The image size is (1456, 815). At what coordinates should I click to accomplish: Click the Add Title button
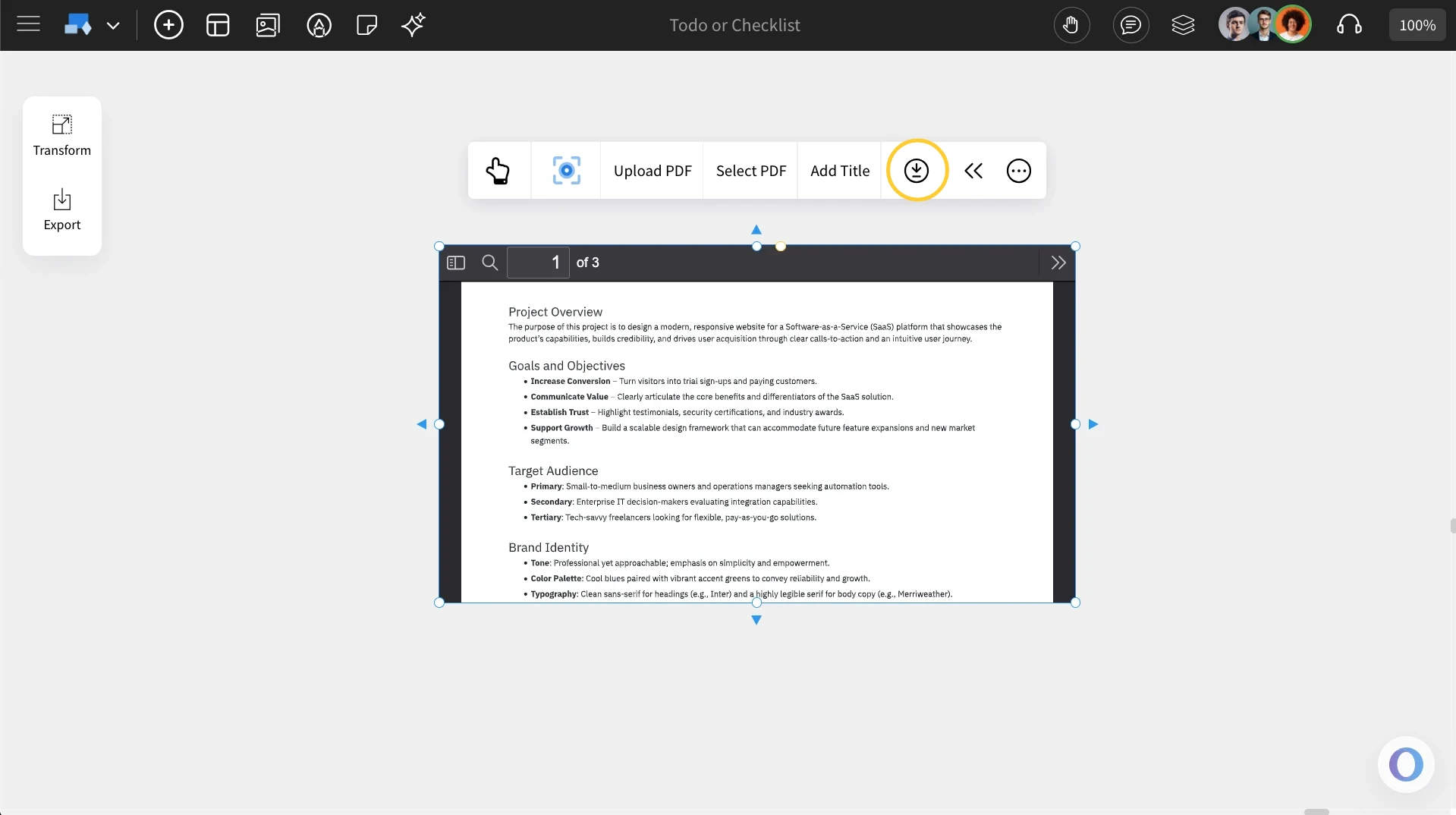tap(840, 171)
